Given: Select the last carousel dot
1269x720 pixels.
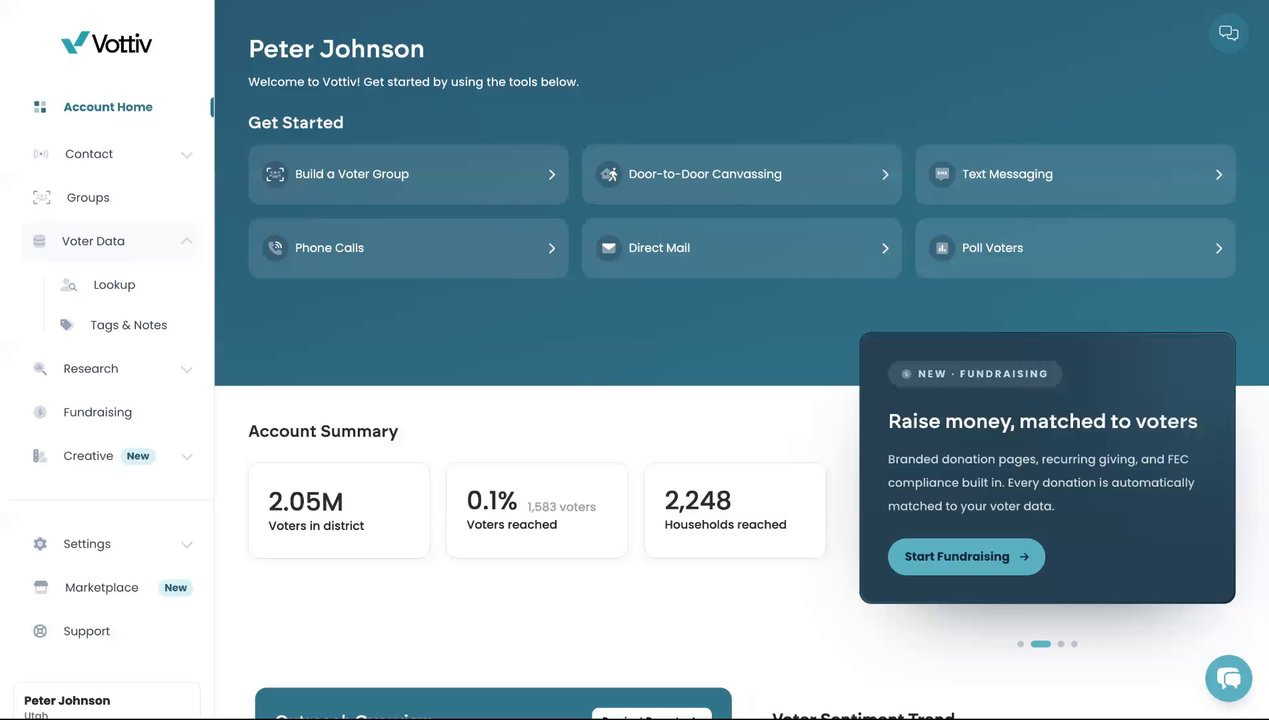Looking at the screenshot, I should click(x=1074, y=644).
